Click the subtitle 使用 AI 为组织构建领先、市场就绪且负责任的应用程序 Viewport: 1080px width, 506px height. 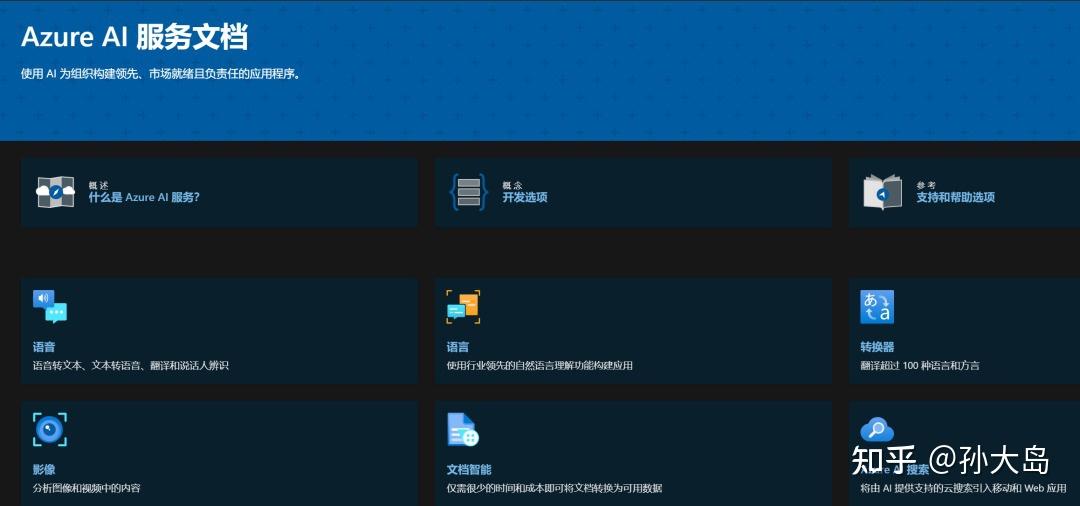click(x=160, y=74)
